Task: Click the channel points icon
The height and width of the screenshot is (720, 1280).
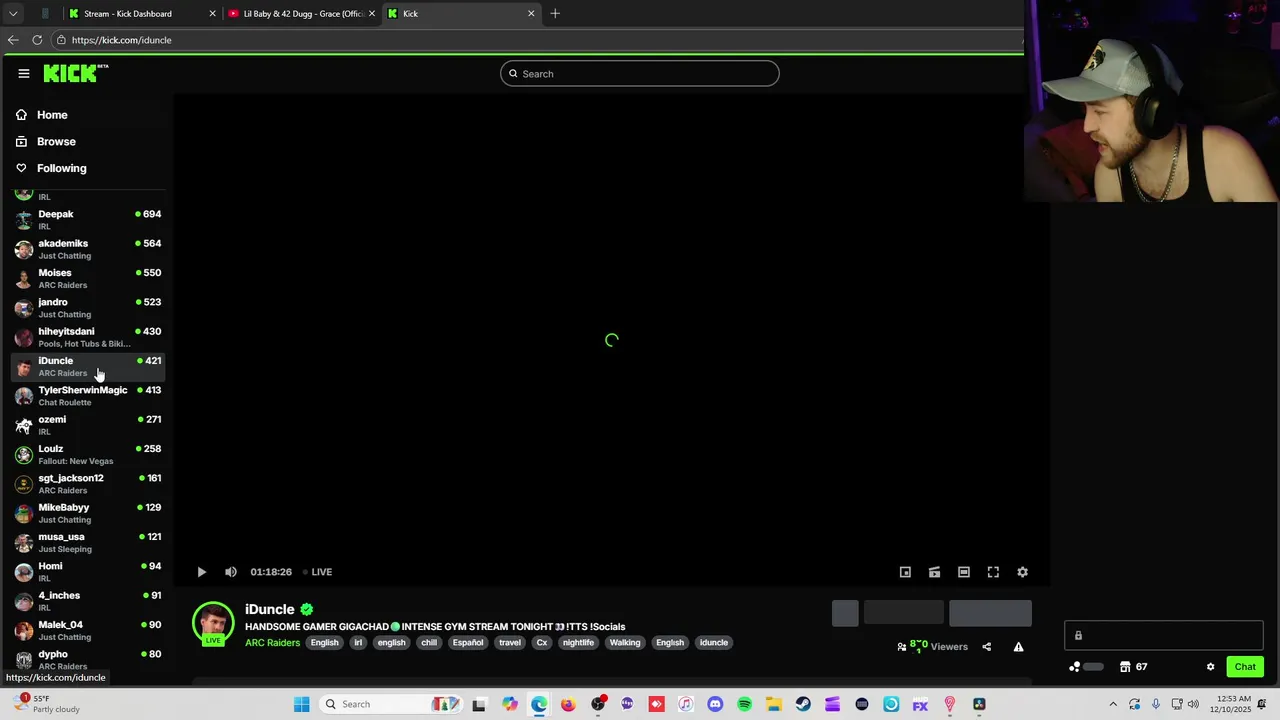Action: 1075,667
